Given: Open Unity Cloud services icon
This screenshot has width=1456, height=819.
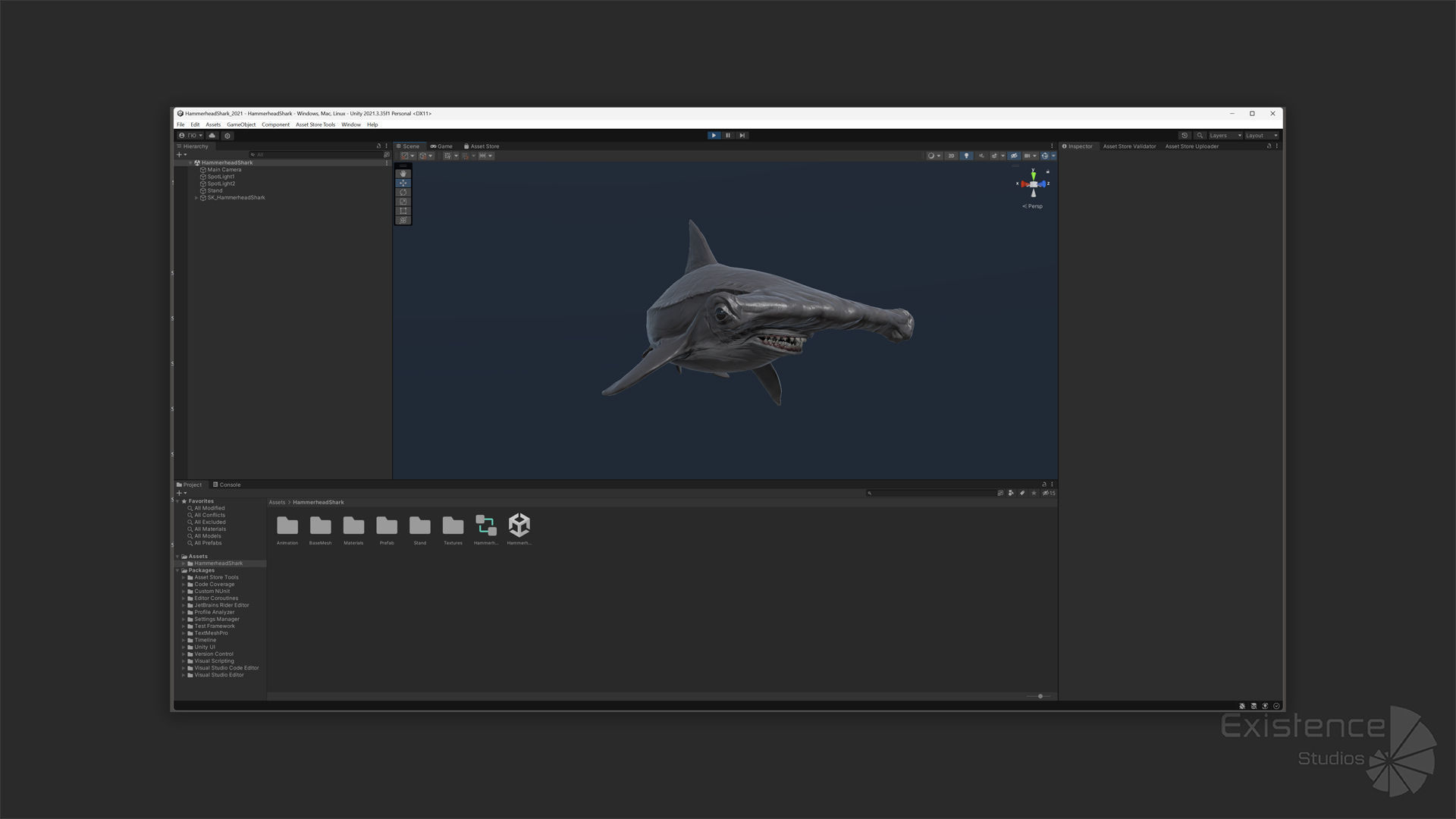Looking at the screenshot, I should [x=212, y=136].
